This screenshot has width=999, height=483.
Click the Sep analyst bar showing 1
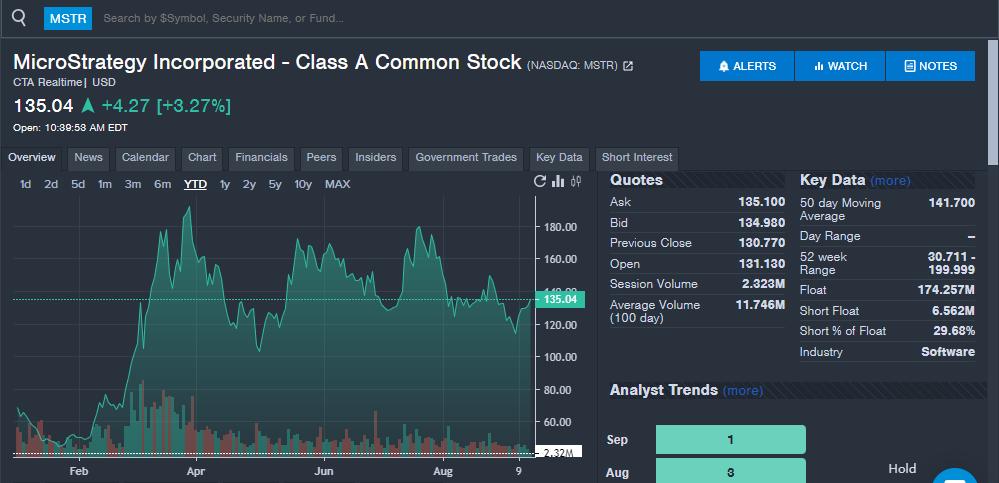point(730,440)
